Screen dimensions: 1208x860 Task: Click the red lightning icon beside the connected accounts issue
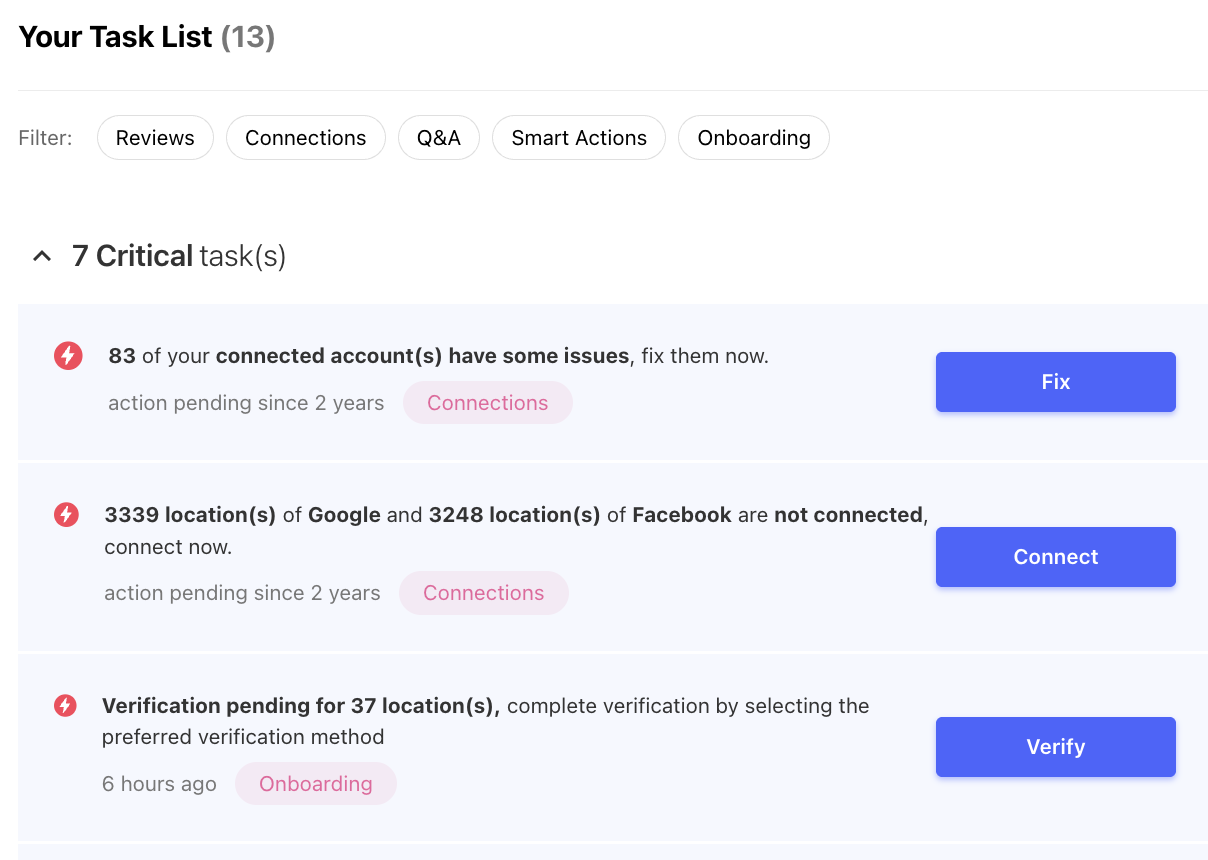(68, 355)
